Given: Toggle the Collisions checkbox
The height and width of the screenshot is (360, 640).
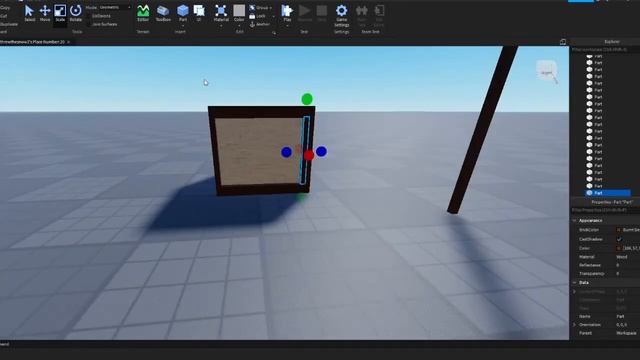Looking at the screenshot, I should click(x=89, y=16).
